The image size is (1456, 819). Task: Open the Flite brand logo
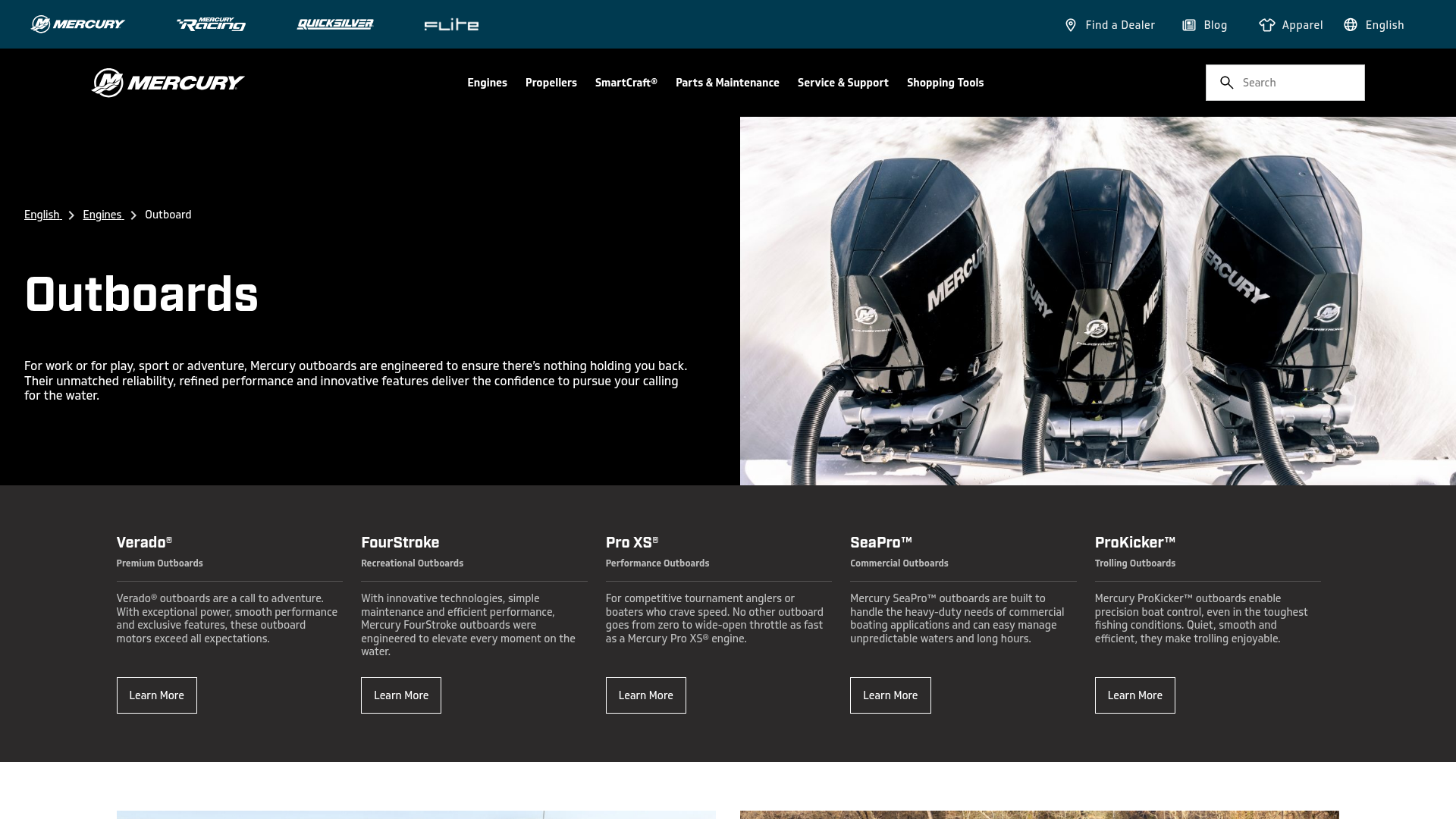coord(451,25)
